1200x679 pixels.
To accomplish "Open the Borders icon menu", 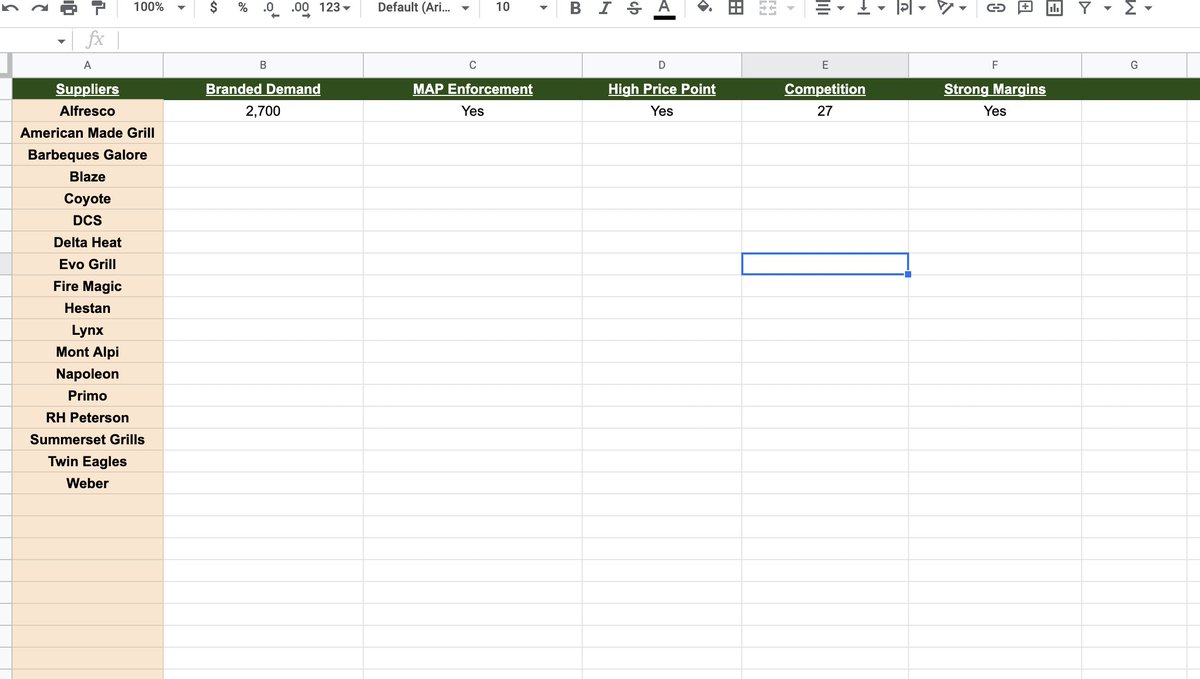I will tap(736, 8).
